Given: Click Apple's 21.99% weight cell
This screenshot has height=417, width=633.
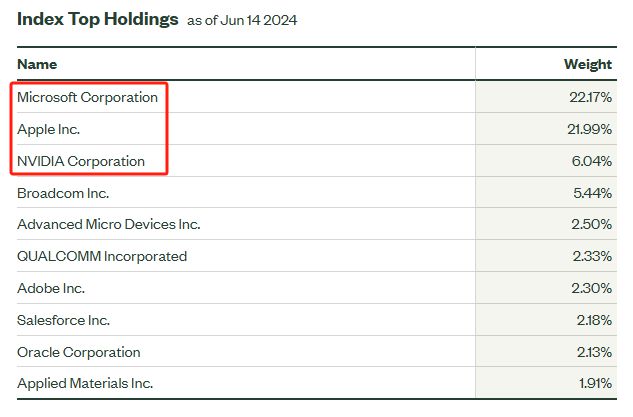Looking at the screenshot, I should tap(589, 130).
